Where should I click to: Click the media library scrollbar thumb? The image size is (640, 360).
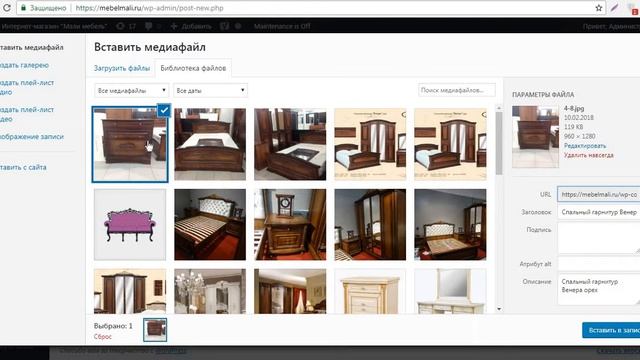[499, 143]
